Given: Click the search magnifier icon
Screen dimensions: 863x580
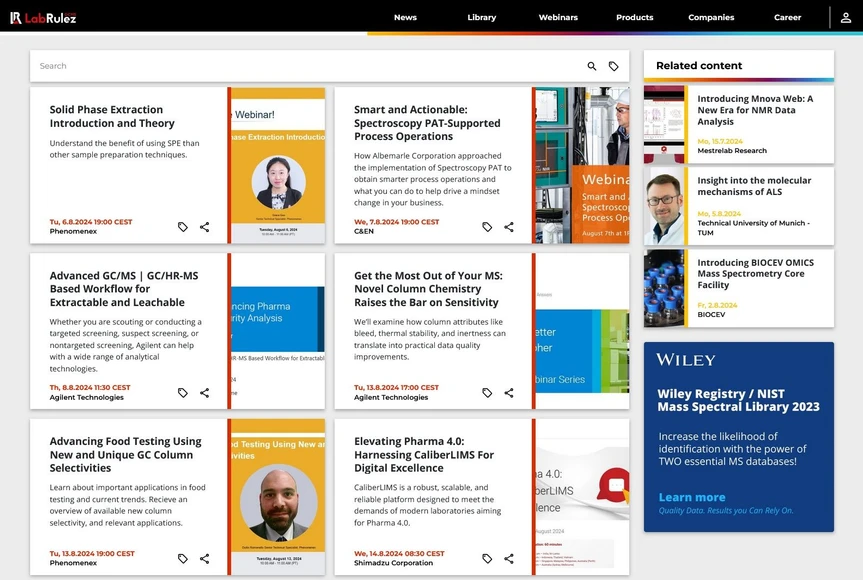Looking at the screenshot, I should pos(592,66).
